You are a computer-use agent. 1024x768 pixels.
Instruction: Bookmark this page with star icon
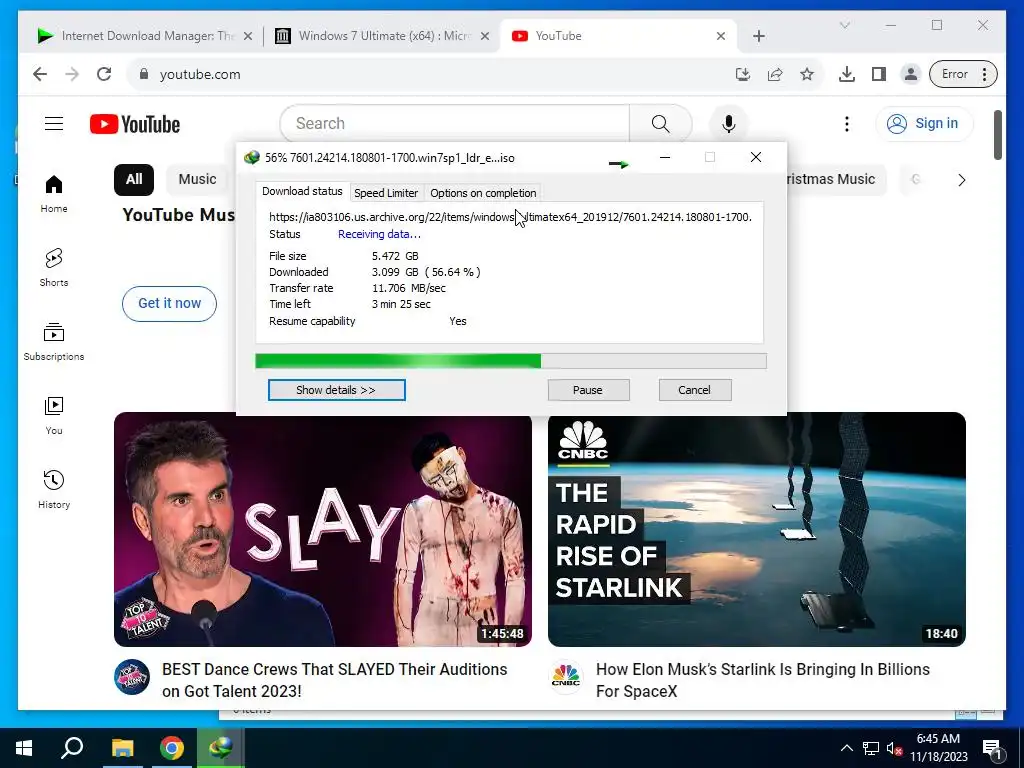(807, 74)
